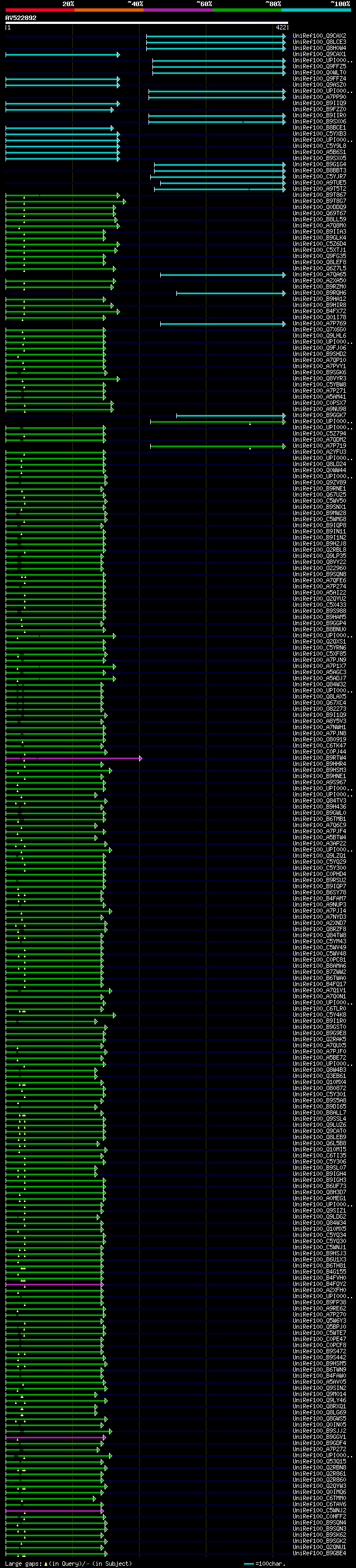Select label UniRef100_Q6Z7L5
Image resolution: width=356 pixels, height=1568 pixels.
pyautogui.click(x=319, y=268)
